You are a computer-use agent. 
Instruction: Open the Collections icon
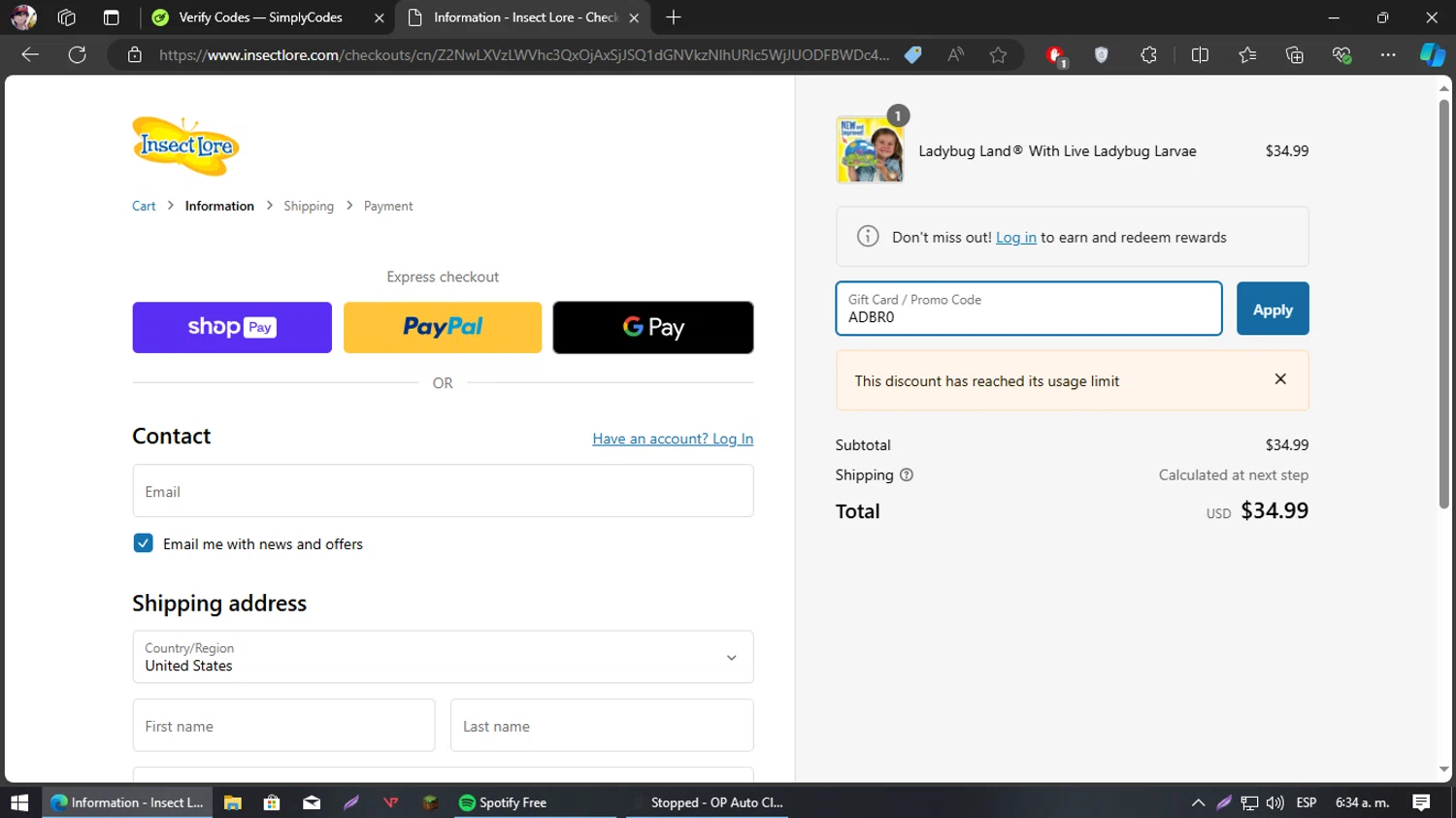(1295, 55)
